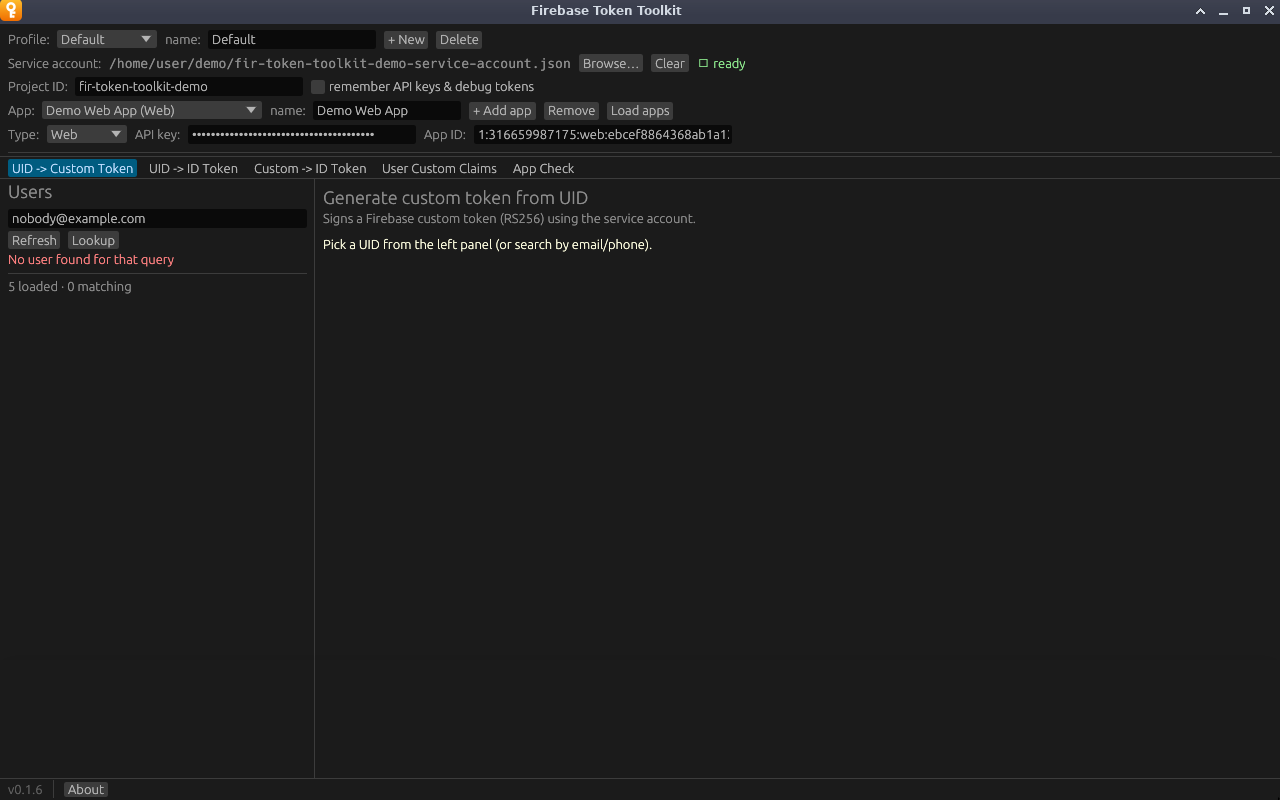
Task: Click the Load apps button
Action: point(640,111)
